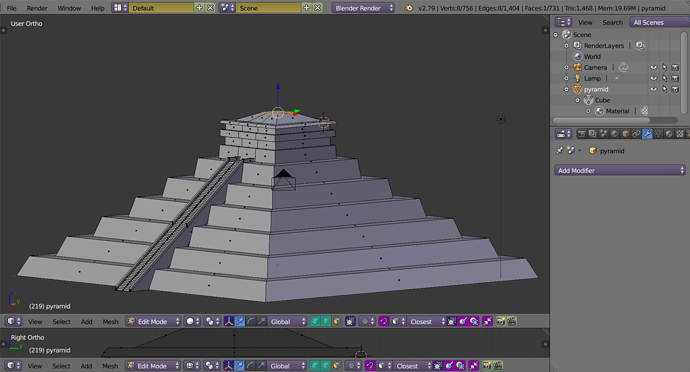Viewport: 690px width, 372px height.
Task: Open the Mesh menu in upper viewport header
Action: click(x=110, y=321)
